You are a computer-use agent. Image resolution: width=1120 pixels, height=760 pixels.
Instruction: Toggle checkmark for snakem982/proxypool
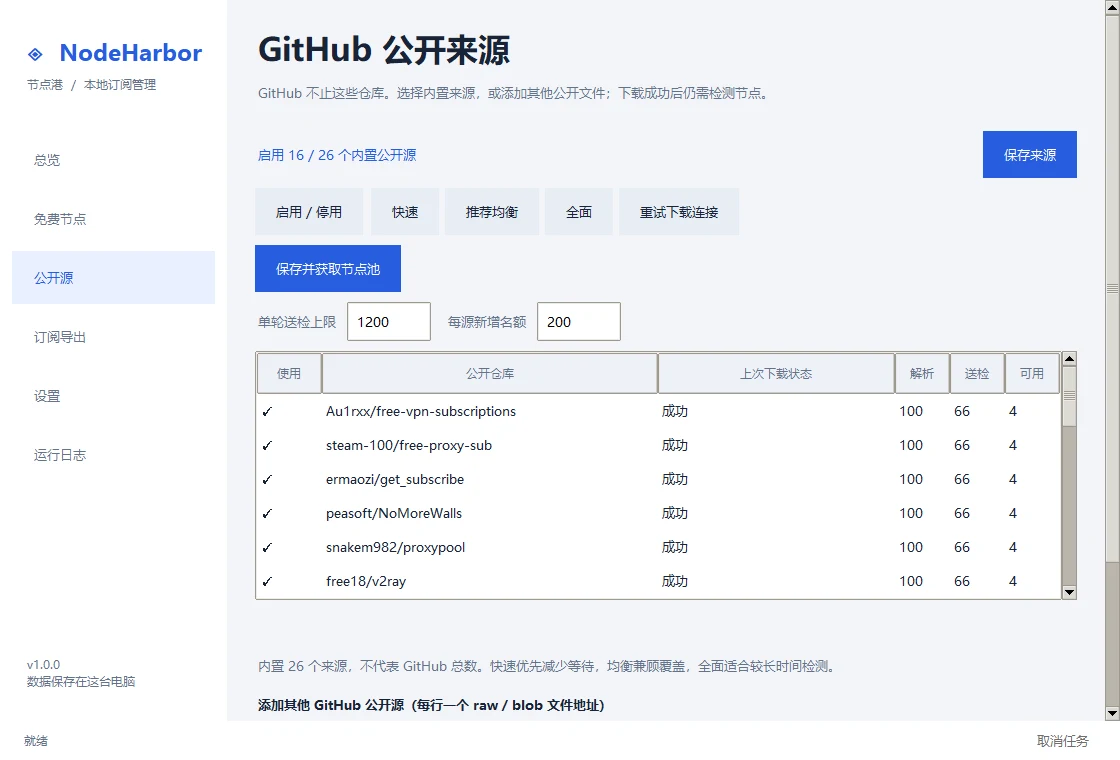tap(267, 548)
